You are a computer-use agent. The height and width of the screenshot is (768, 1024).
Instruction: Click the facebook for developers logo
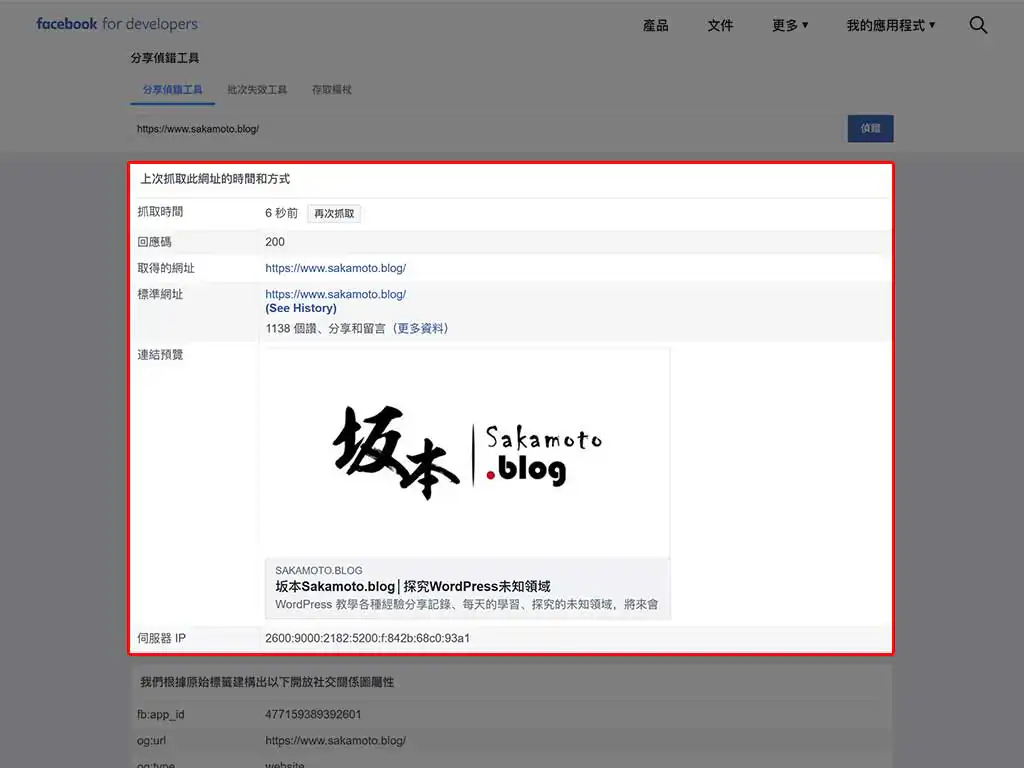117,24
